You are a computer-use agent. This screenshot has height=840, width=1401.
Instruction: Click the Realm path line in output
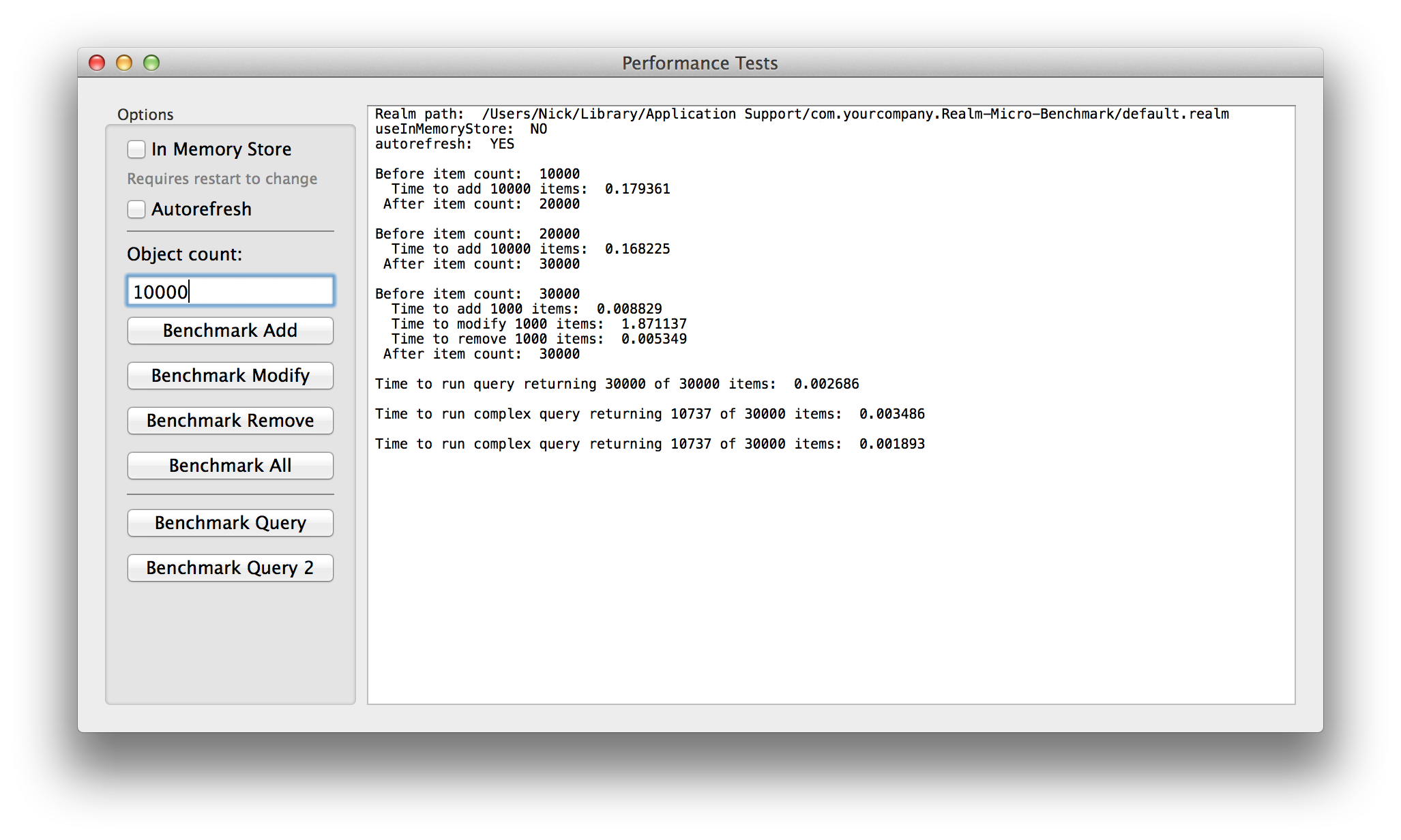[x=801, y=114]
